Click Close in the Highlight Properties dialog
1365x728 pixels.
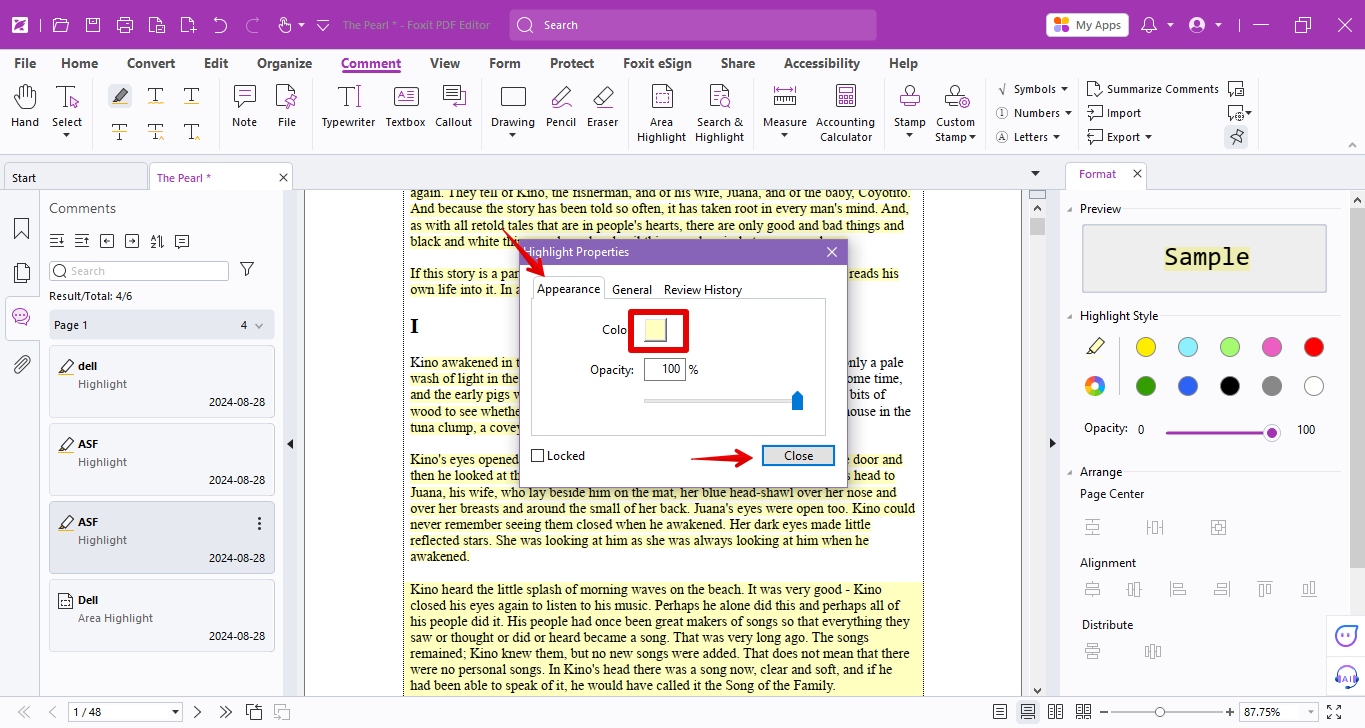coord(797,455)
